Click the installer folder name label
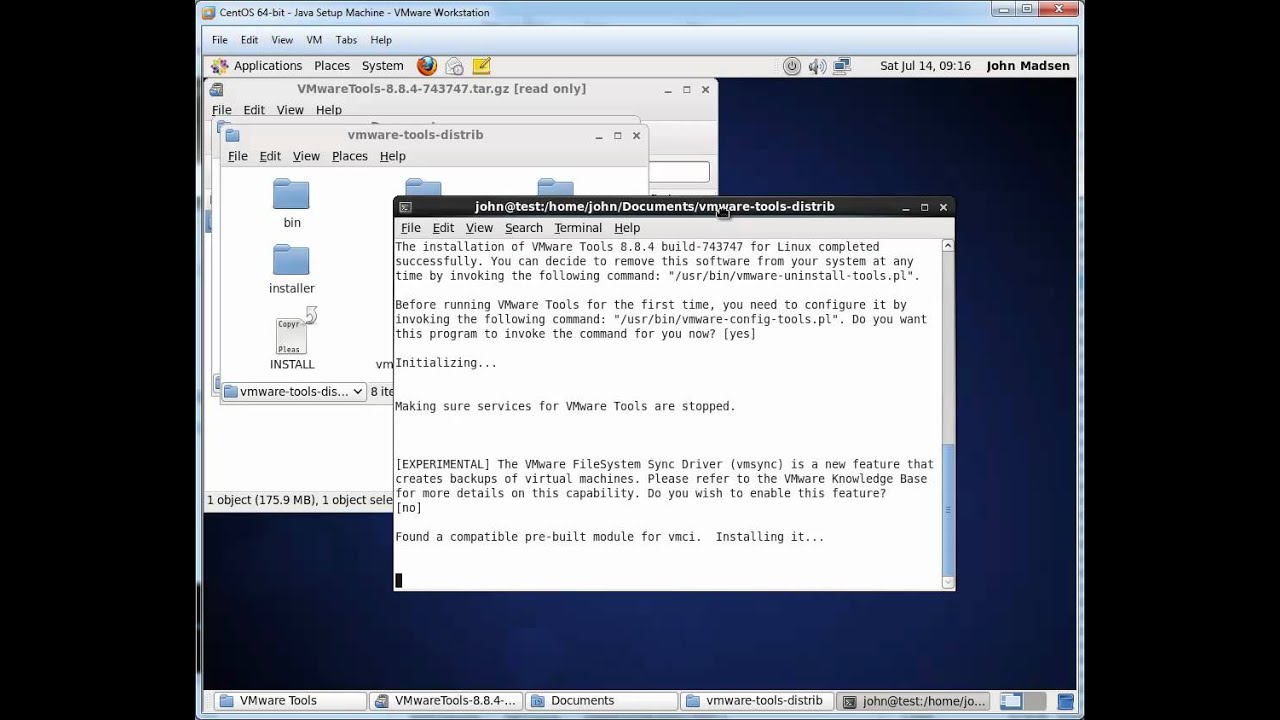Viewport: 1280px width, 720px height. point(292,289)
